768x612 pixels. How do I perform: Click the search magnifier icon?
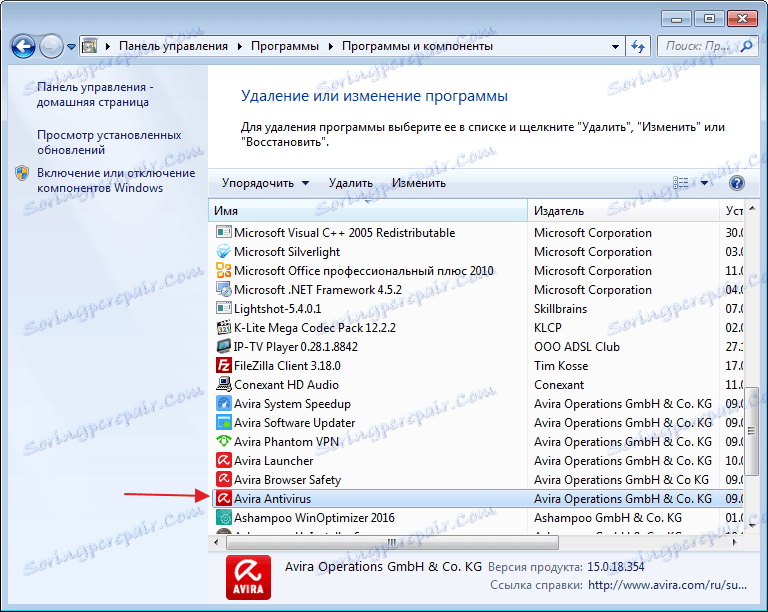(x=746, y=47)
